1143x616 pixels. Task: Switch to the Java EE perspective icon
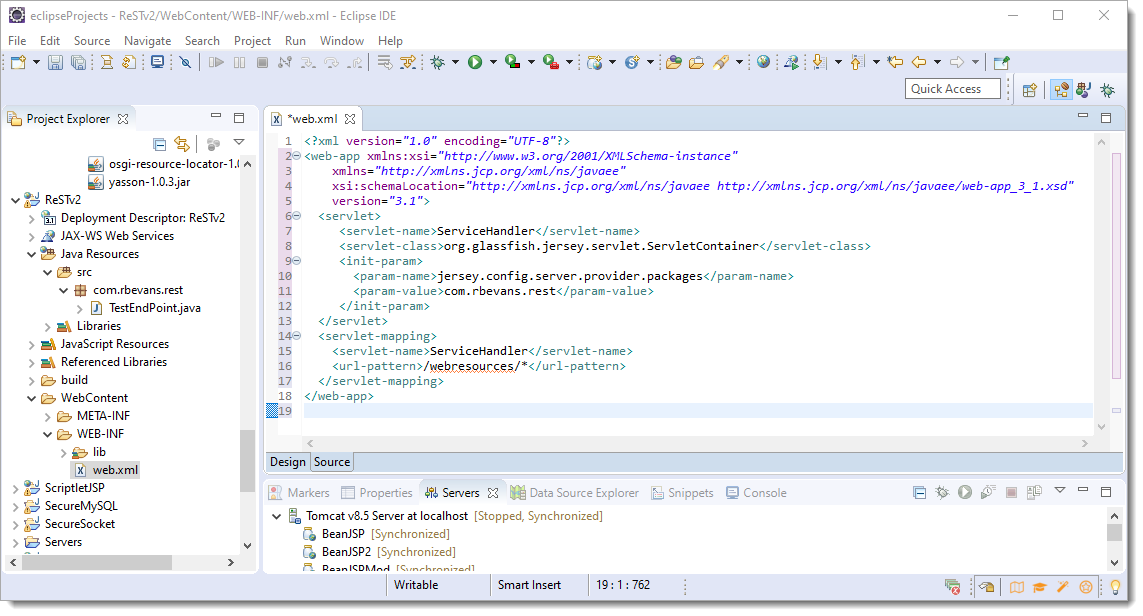pyautogui.click(x=1061, y=90)
